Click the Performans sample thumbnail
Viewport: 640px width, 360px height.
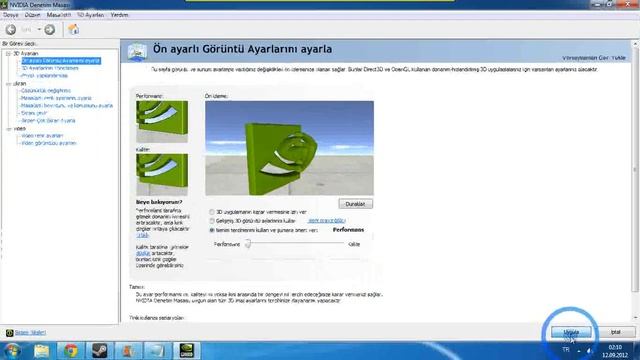pos(162,121)
